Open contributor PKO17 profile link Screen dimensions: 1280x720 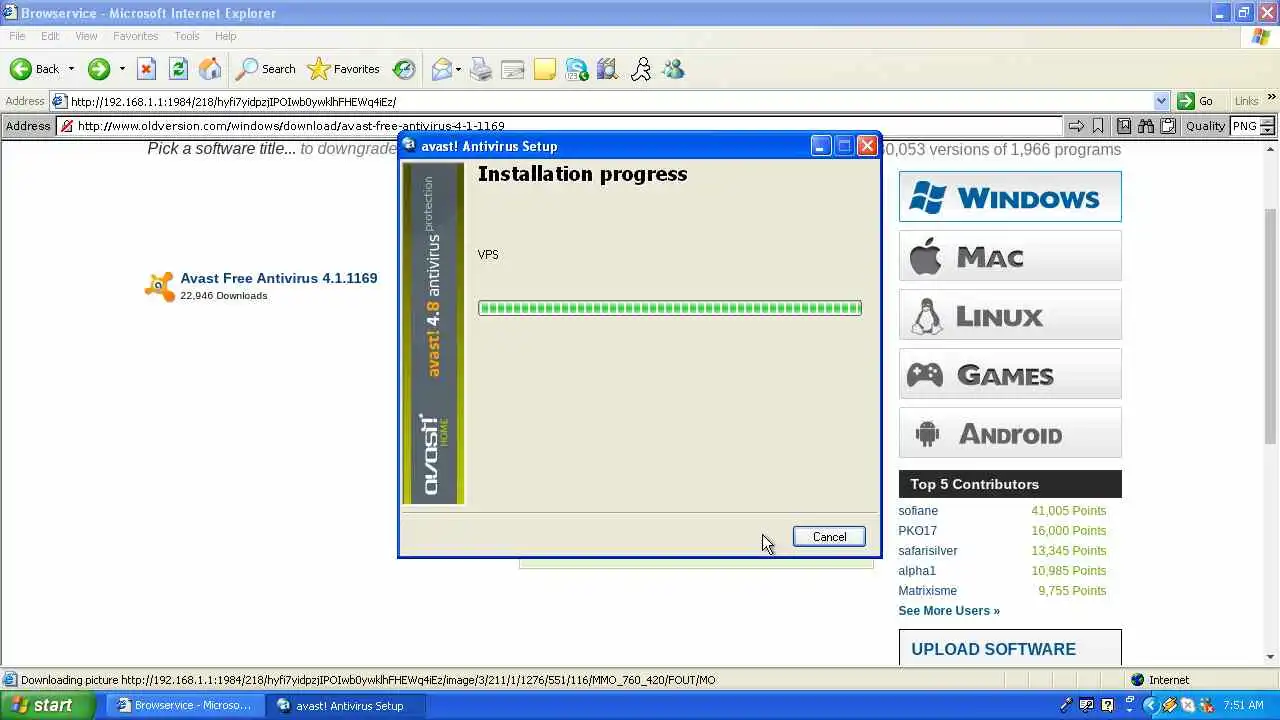pyautogui.click(x=917, y=531)
